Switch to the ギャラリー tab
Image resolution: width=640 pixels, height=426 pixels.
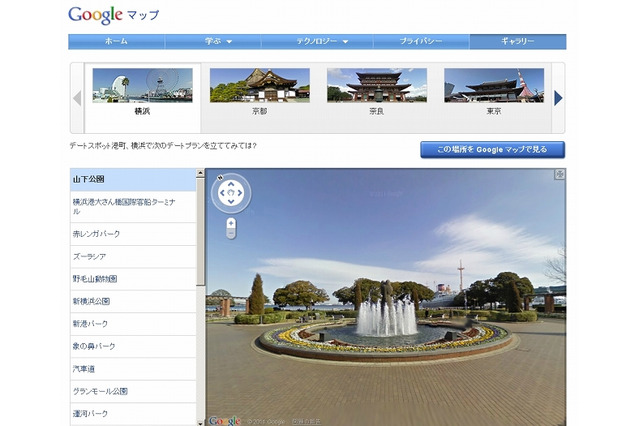(x=518, y=42)
